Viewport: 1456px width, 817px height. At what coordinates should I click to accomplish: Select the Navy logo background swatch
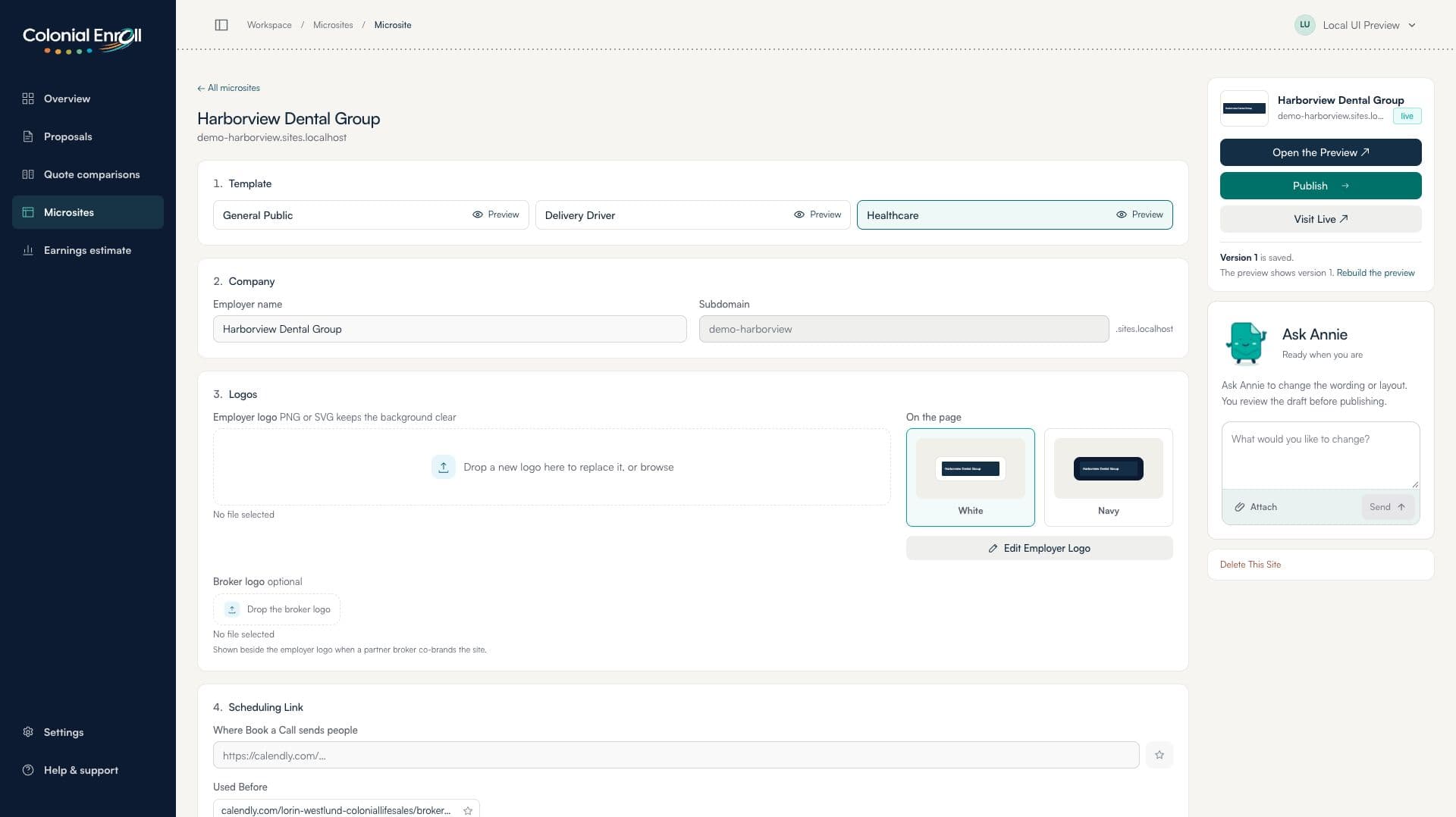pyautogui.click(x=1108, y=477)
